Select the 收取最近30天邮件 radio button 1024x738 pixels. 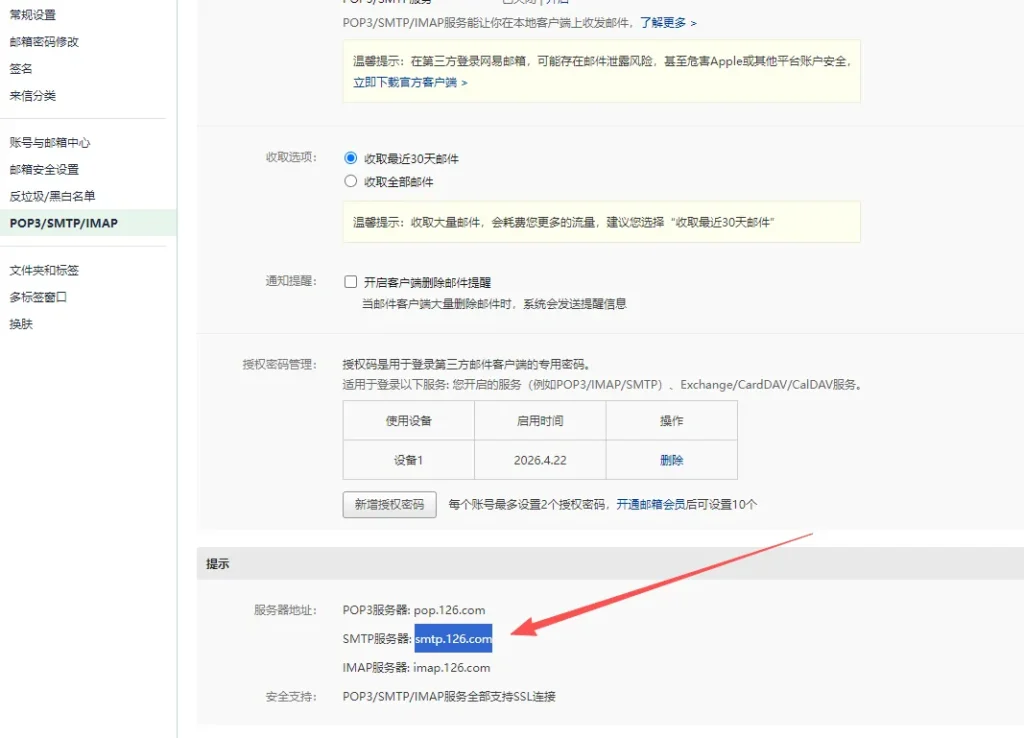350,158
